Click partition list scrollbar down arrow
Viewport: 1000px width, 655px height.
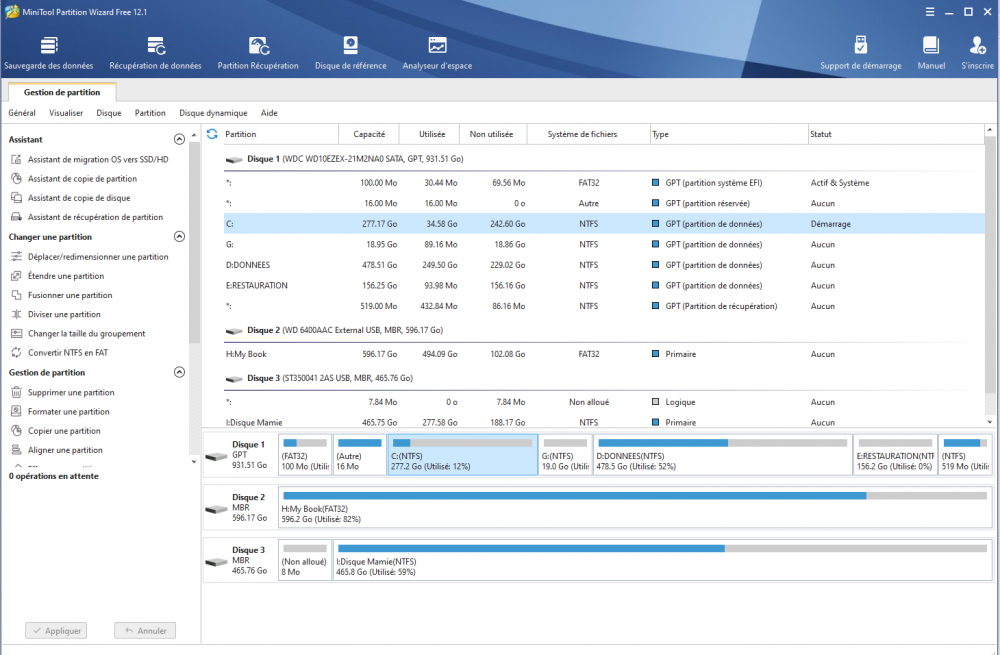click(990, 422)
